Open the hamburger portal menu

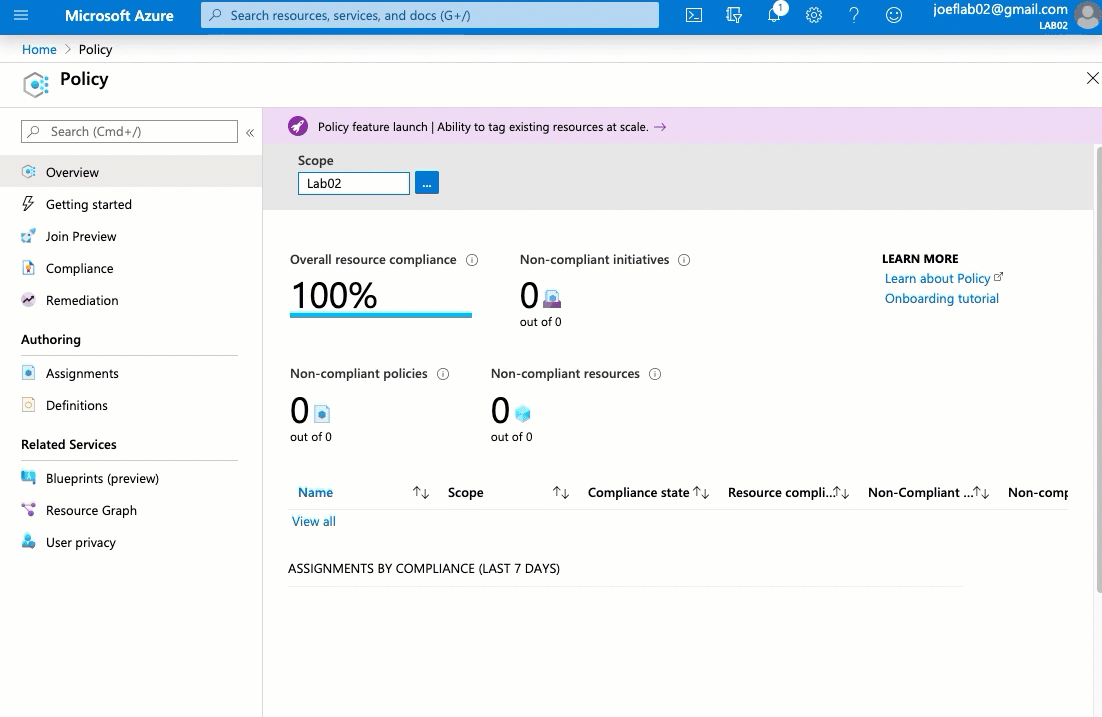click(x=21, y=15)
